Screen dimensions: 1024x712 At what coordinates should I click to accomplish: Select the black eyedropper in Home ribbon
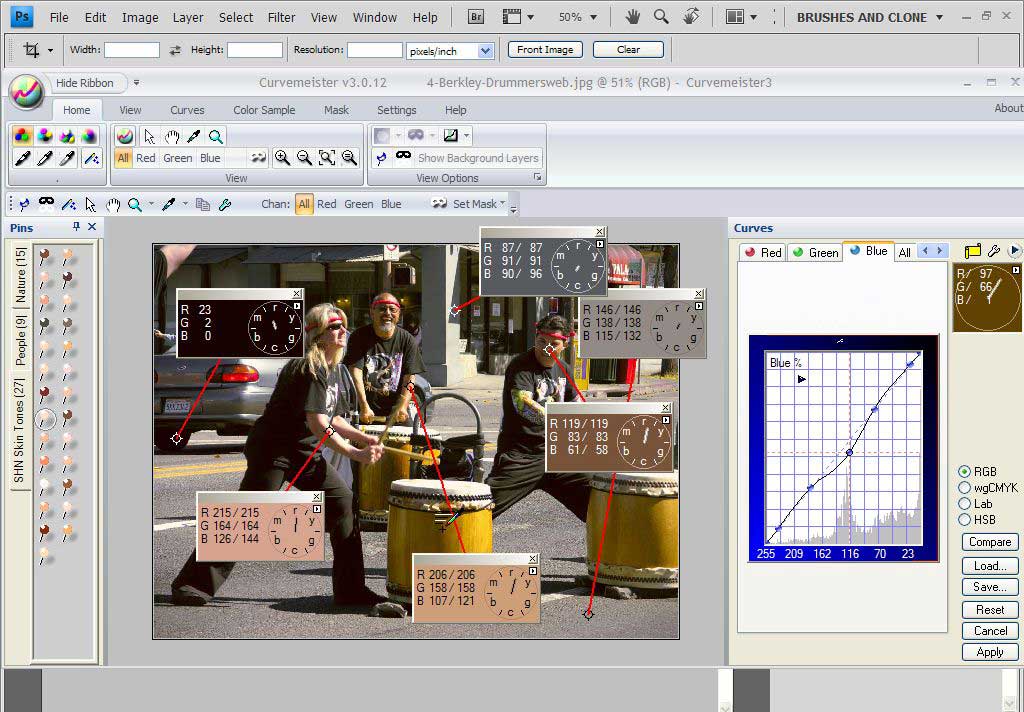click(22, 158)
